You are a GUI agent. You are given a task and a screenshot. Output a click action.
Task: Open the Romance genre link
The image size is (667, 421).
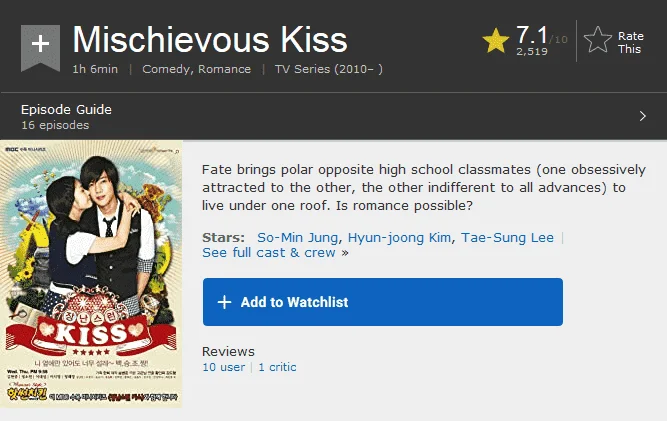click(225, 69)
